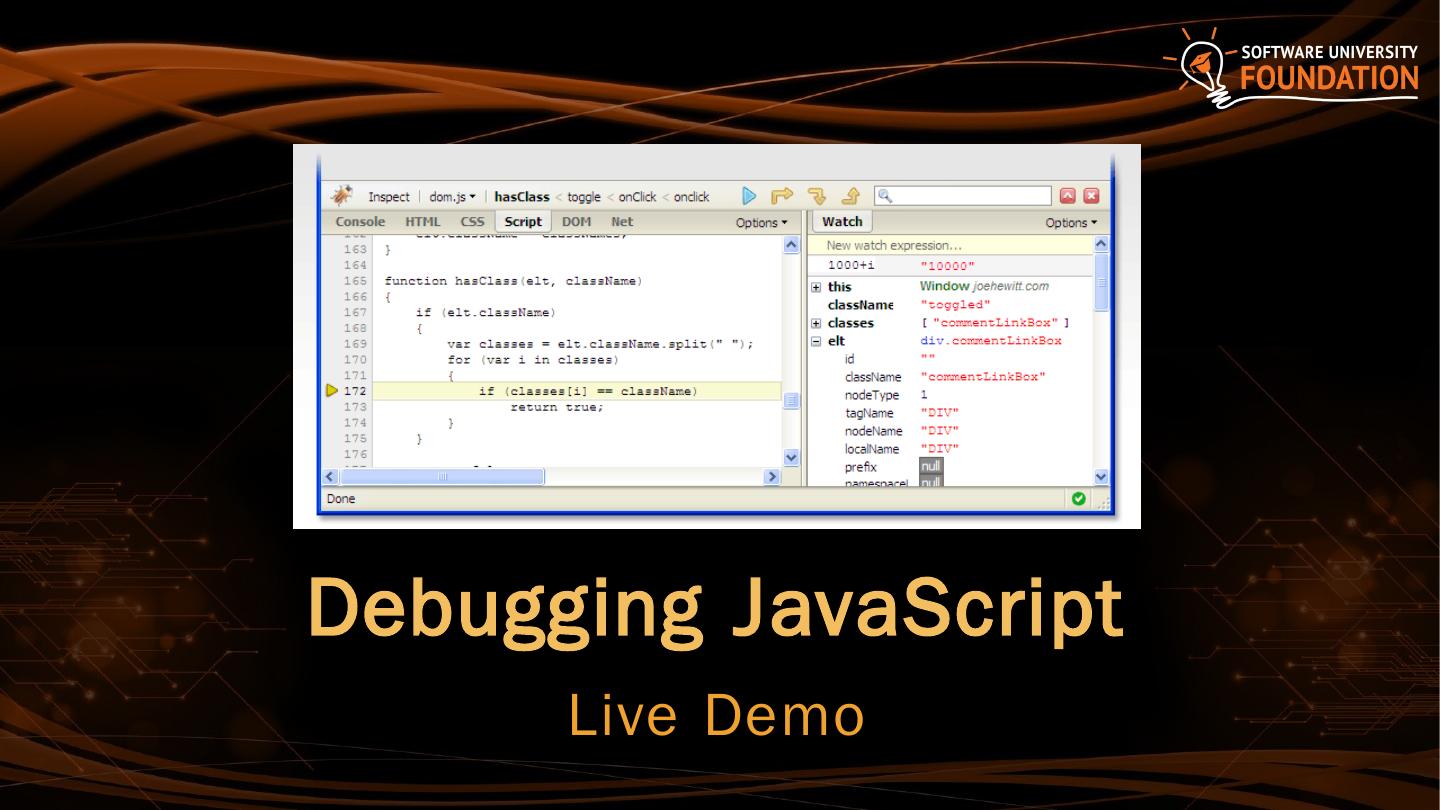The width and height of the screenshot is (1440, 810).
Task: Click the Watch panel scrollbar down arrow
Action: coord(1101,477)
